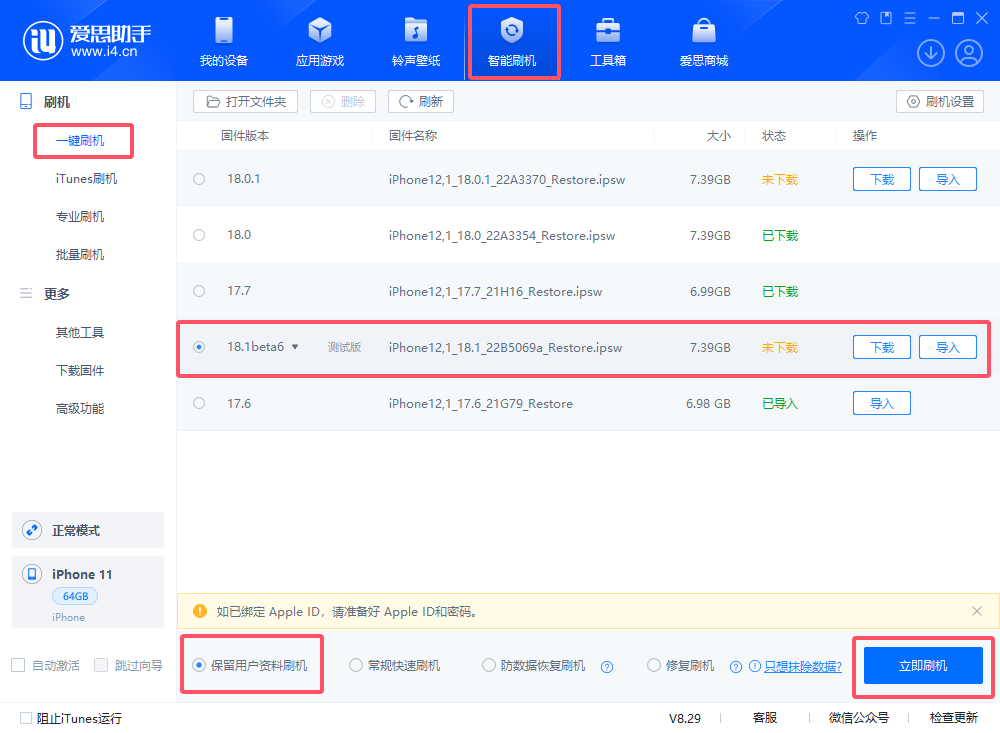The image size is (1000, 733).
Task: Switch to the 专业刷机 sidebar tab
Action: point(83,216)
